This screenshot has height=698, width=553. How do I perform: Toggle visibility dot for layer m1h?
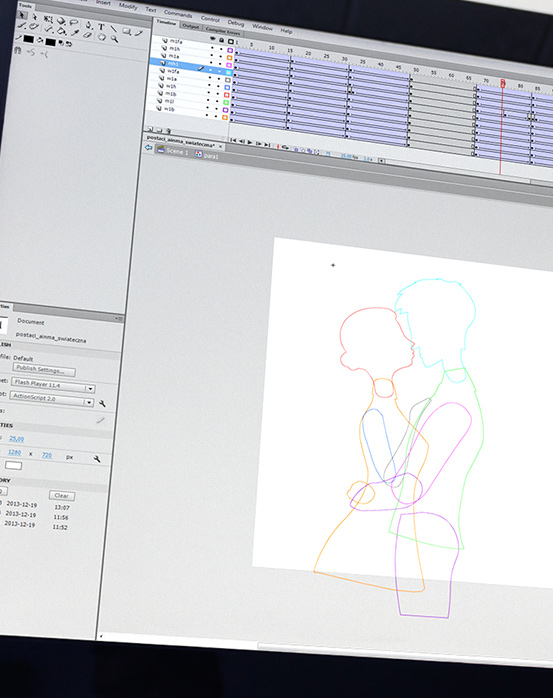211,55
